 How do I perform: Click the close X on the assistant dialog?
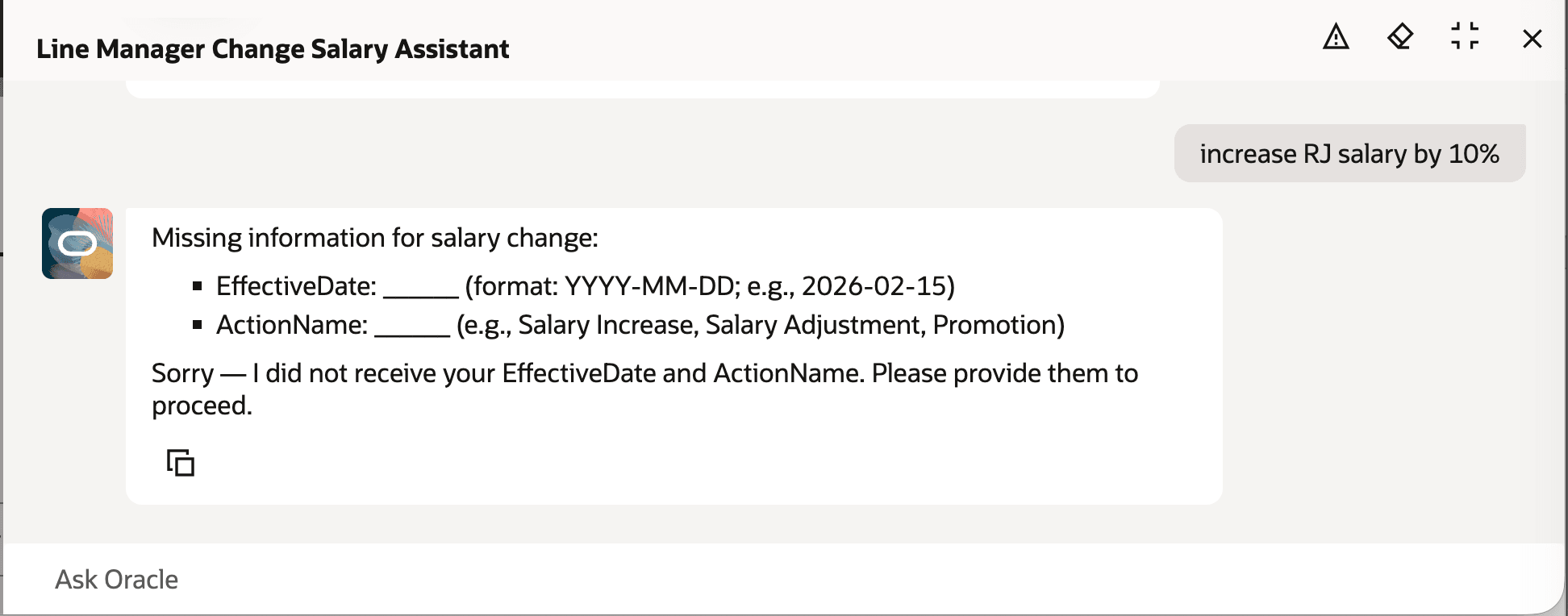pyautogui.click(x=1531, y=40)
